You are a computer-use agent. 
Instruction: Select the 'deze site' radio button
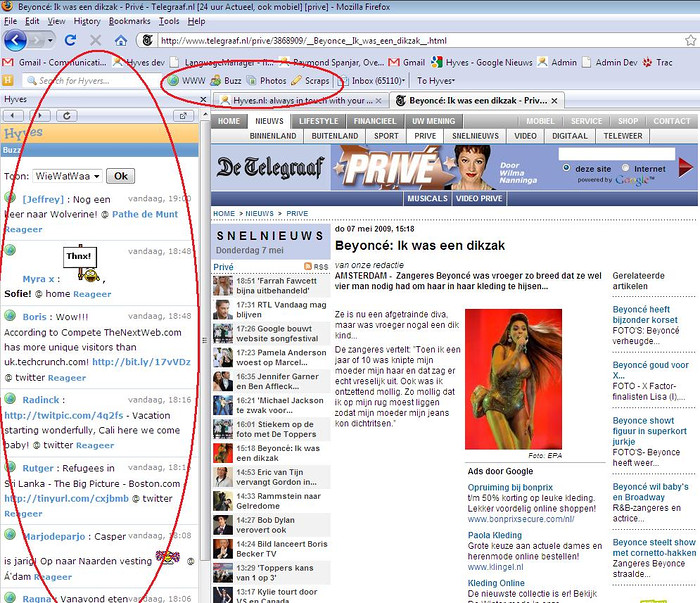tap(567, 169)
